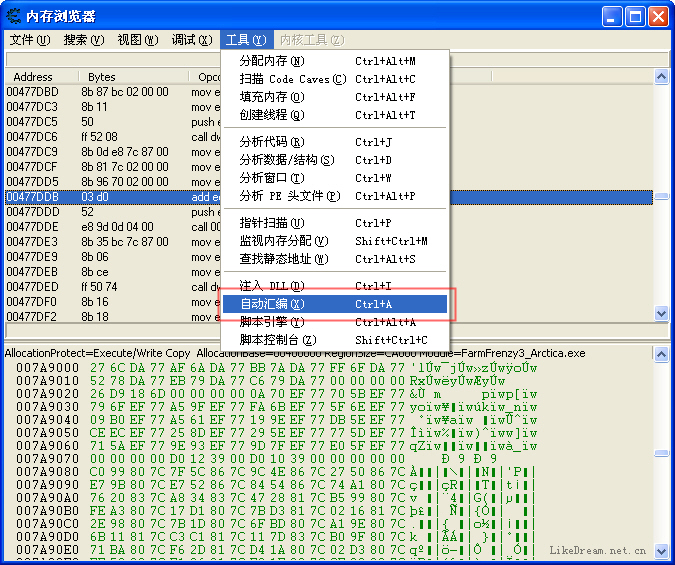Select 分析窗口 menu entry
The image size is (675, 565).
[x=335, y=178]
